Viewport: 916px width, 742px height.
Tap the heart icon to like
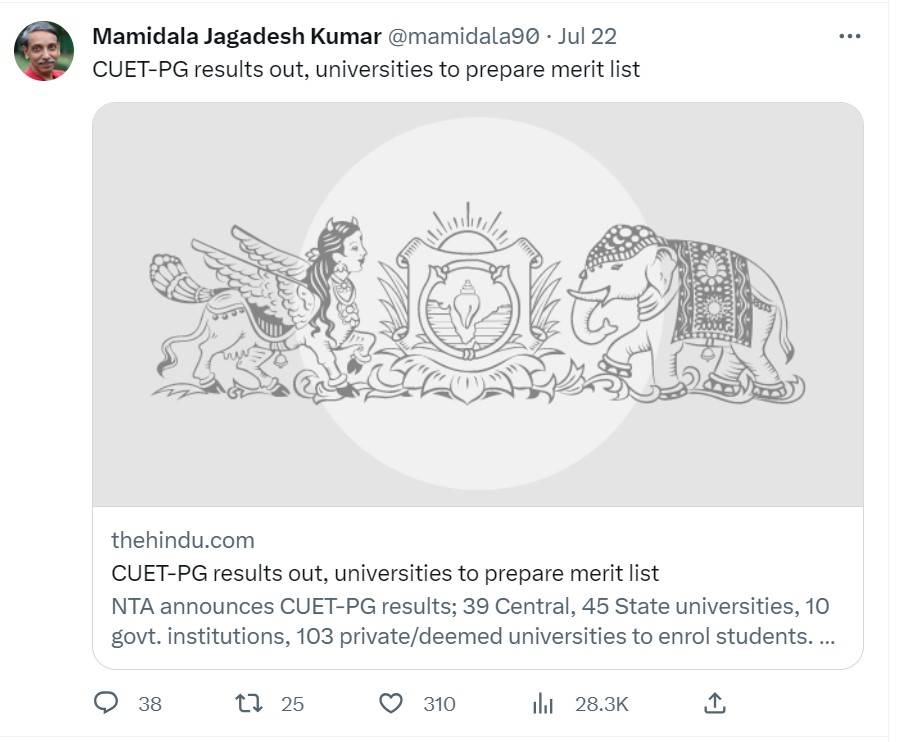click(395, 704)
